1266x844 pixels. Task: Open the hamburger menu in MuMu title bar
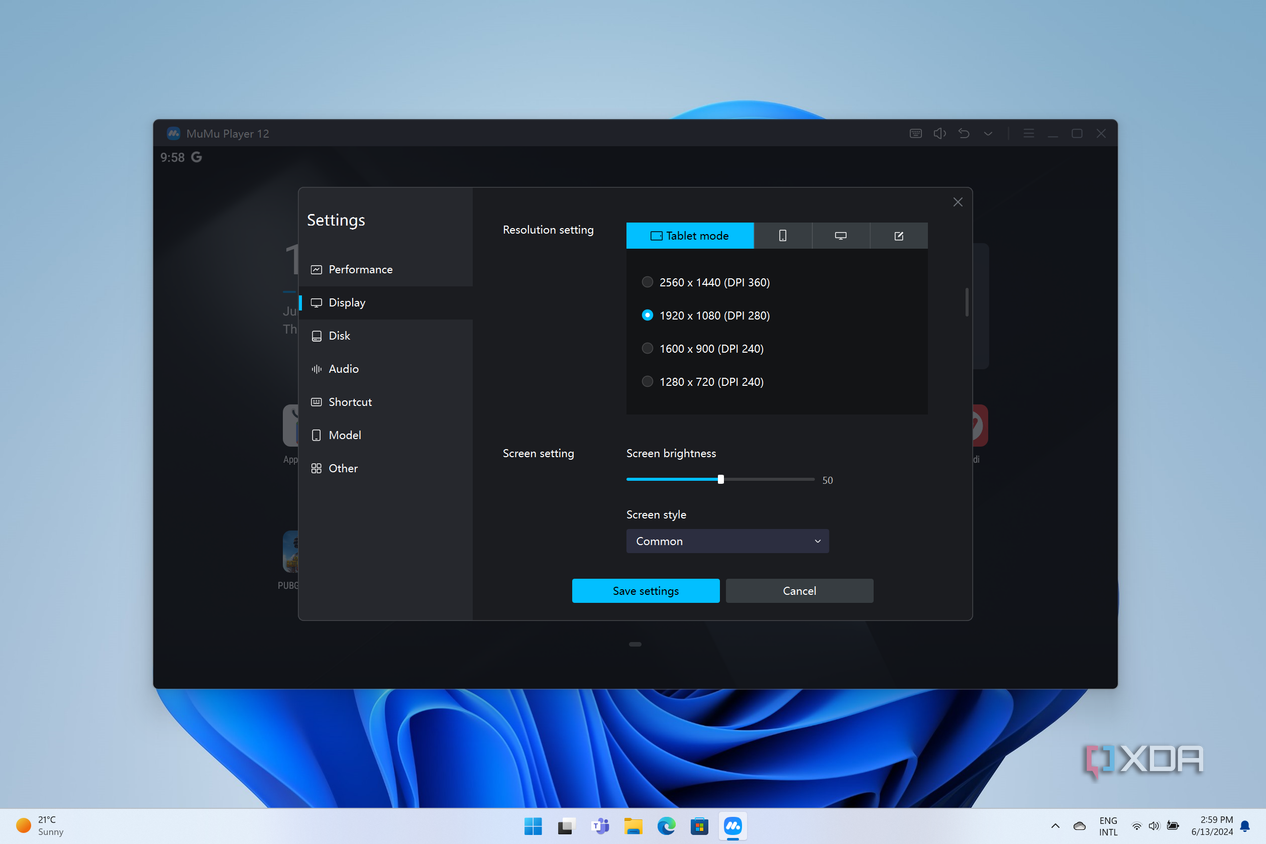click(1029, 133)
